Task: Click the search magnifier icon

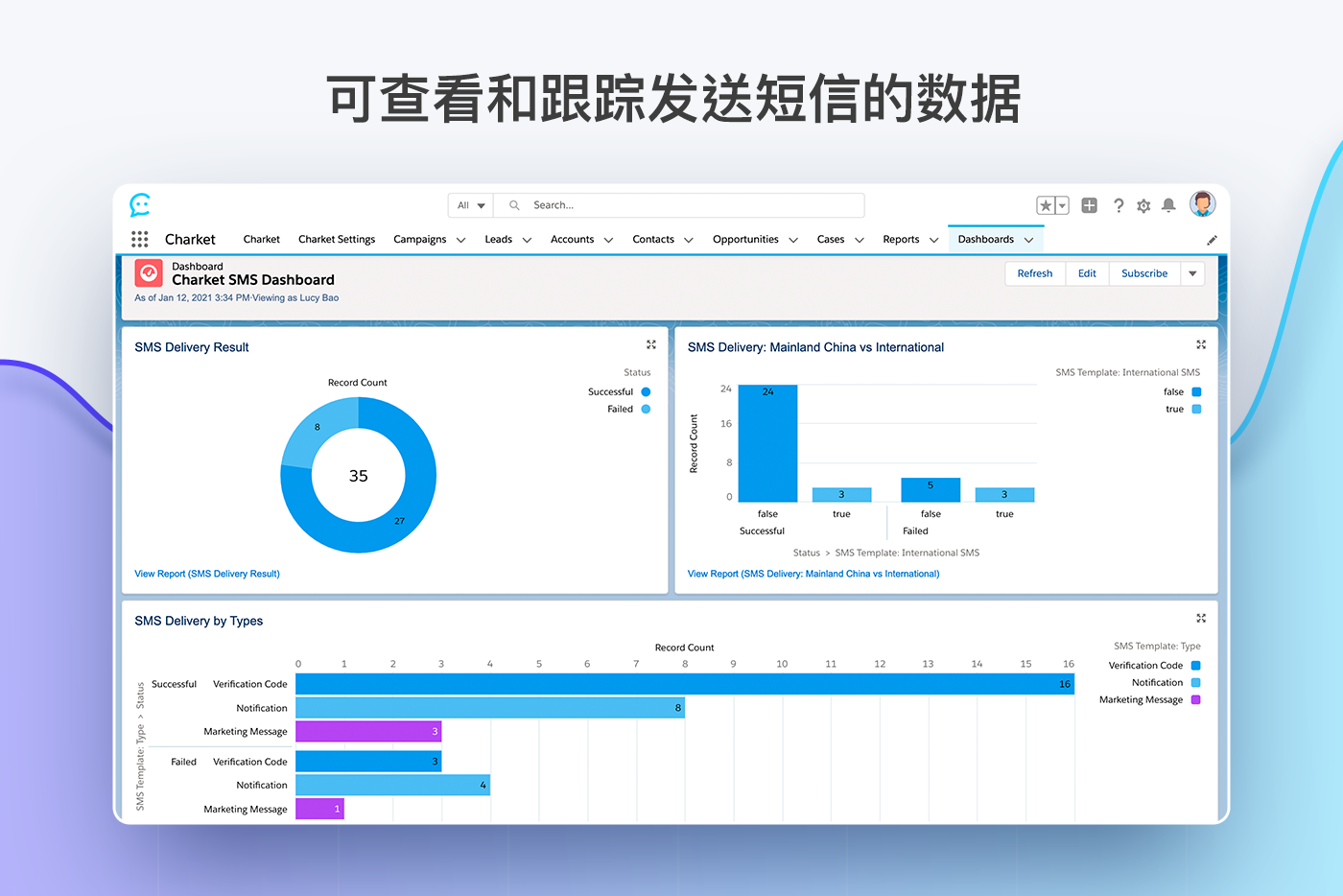Action: click(x=514, y=205)
